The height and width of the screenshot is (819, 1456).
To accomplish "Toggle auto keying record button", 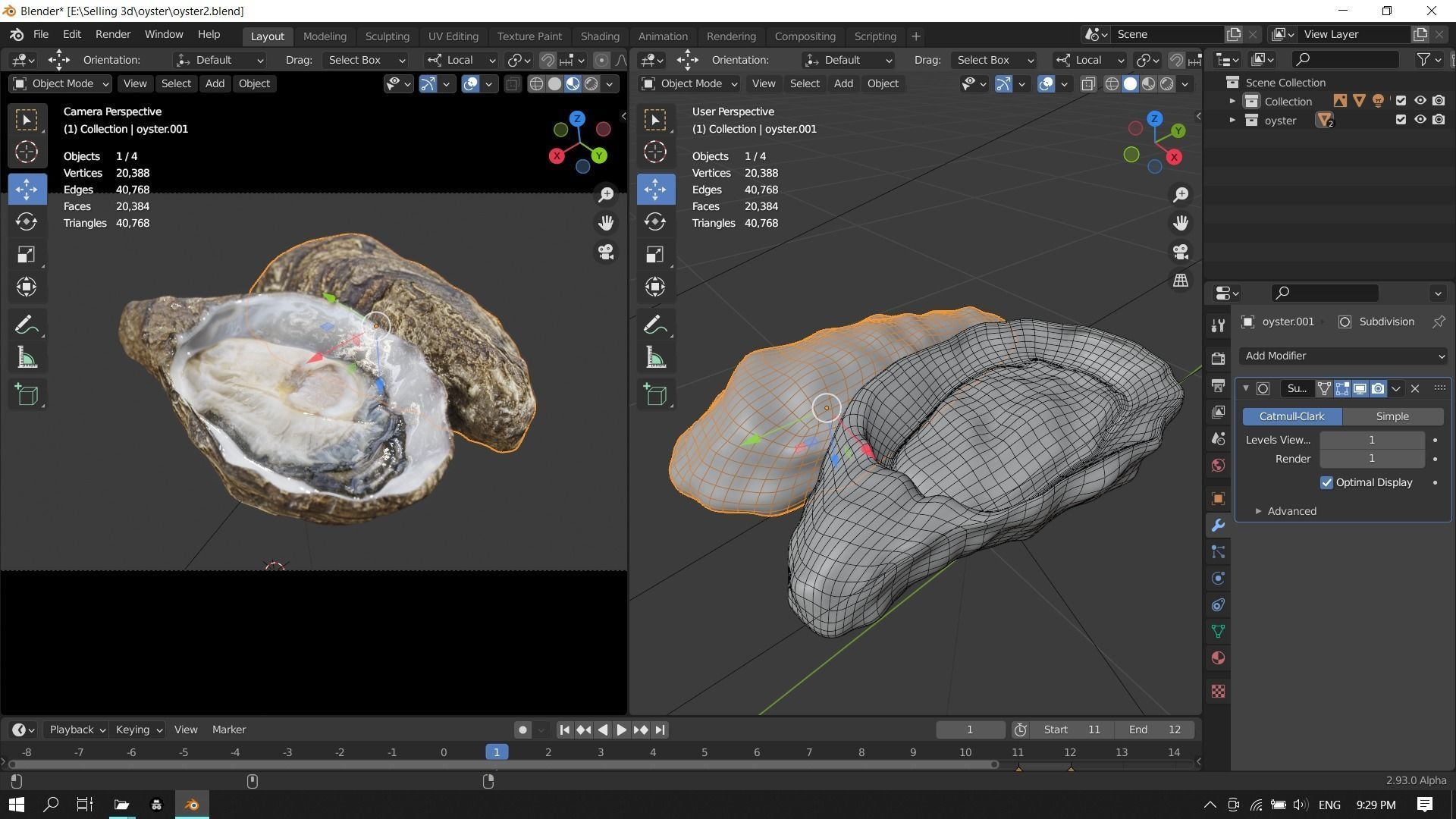I will (x=522, y=730).
